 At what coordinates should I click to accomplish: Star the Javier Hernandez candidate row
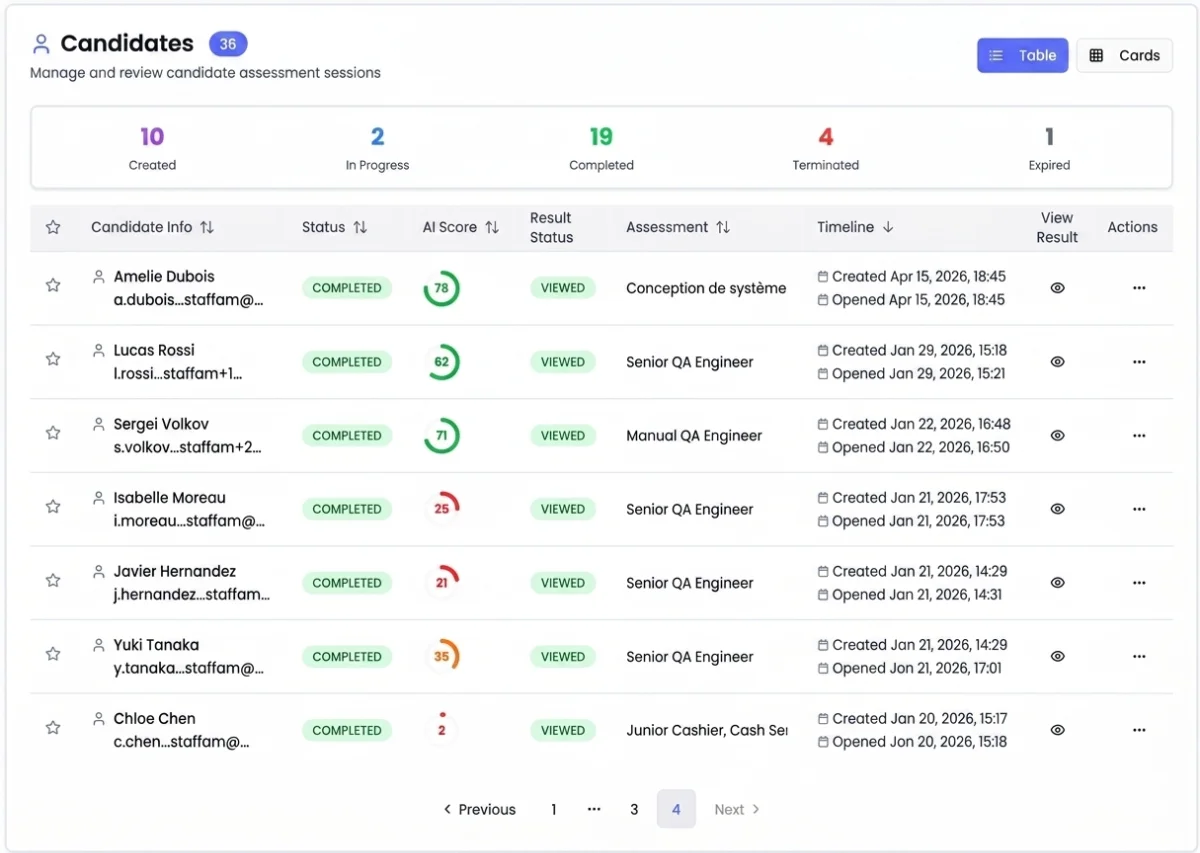point(53,581)
